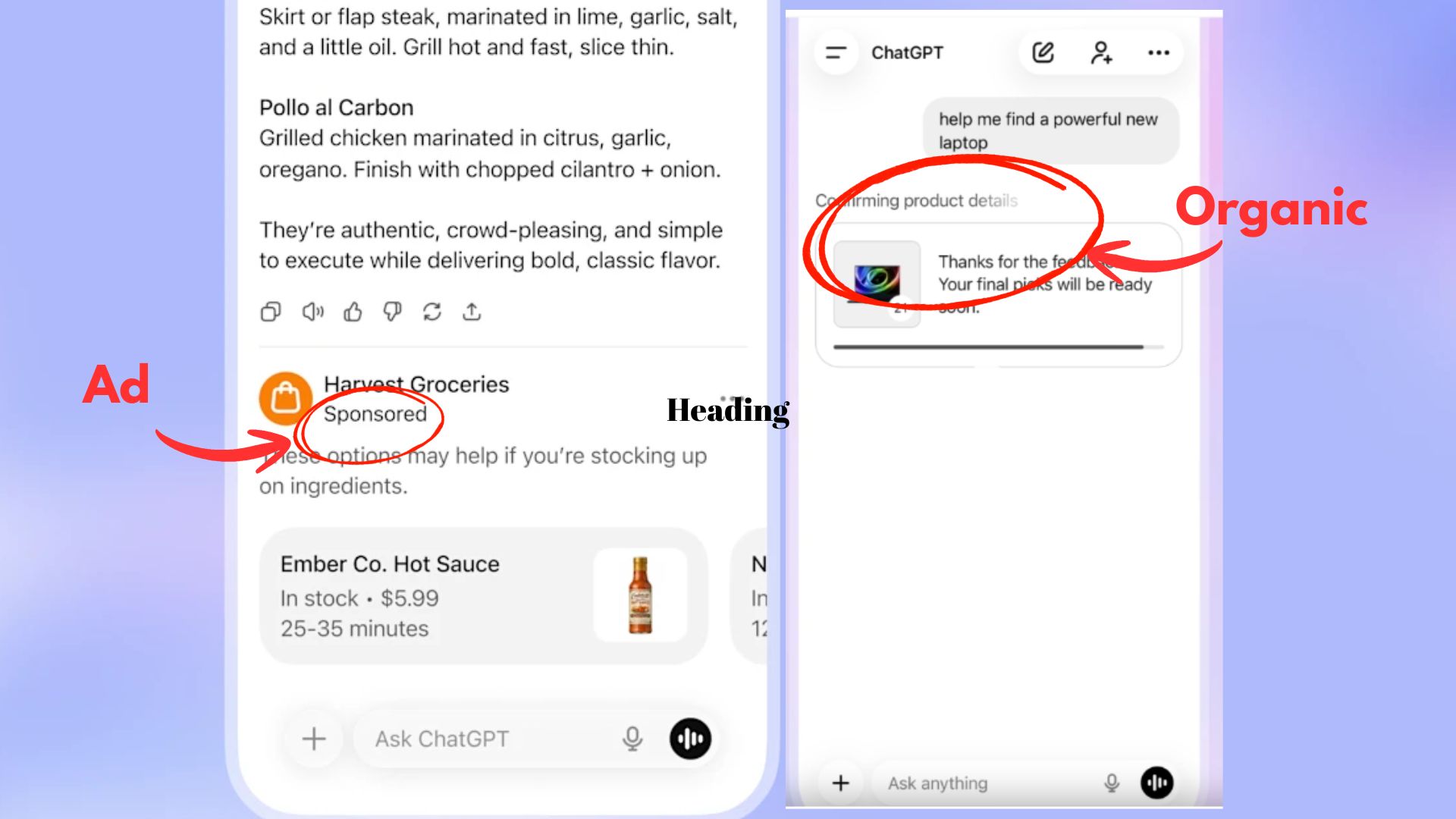Click the add person icon

coord(1100,52)
